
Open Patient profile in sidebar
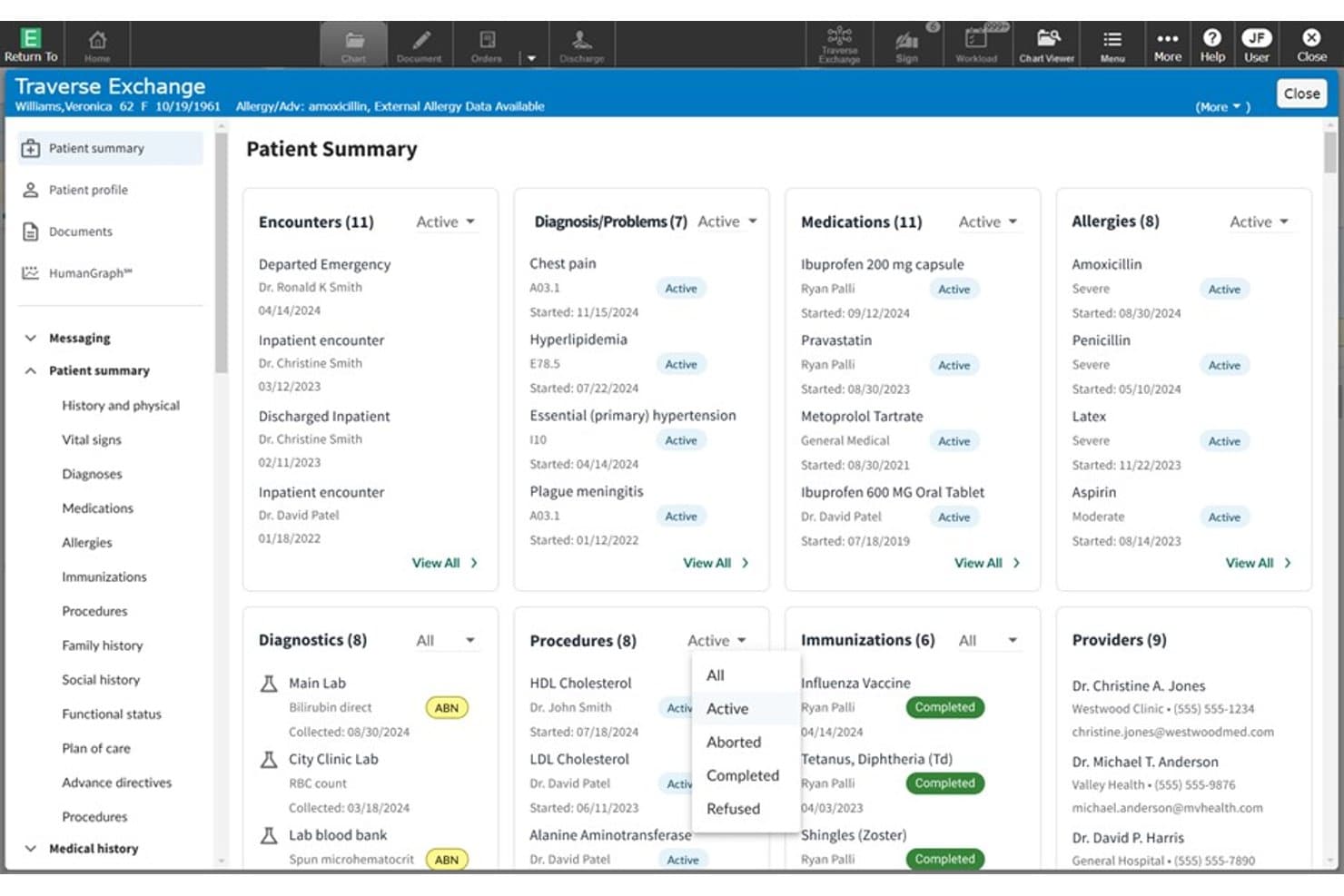pos(110,190)
